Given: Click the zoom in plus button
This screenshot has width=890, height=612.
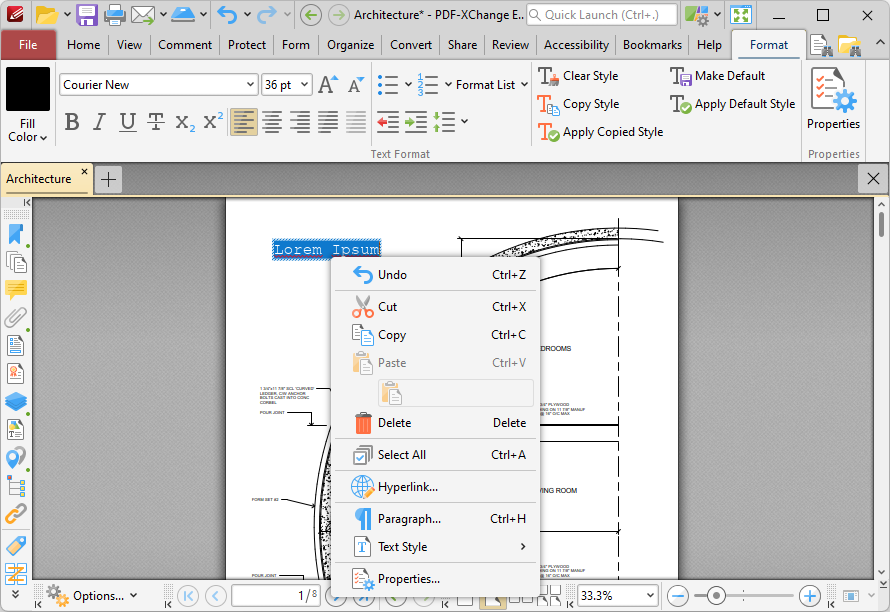Looking at the screenshot, I should point(809,596).
